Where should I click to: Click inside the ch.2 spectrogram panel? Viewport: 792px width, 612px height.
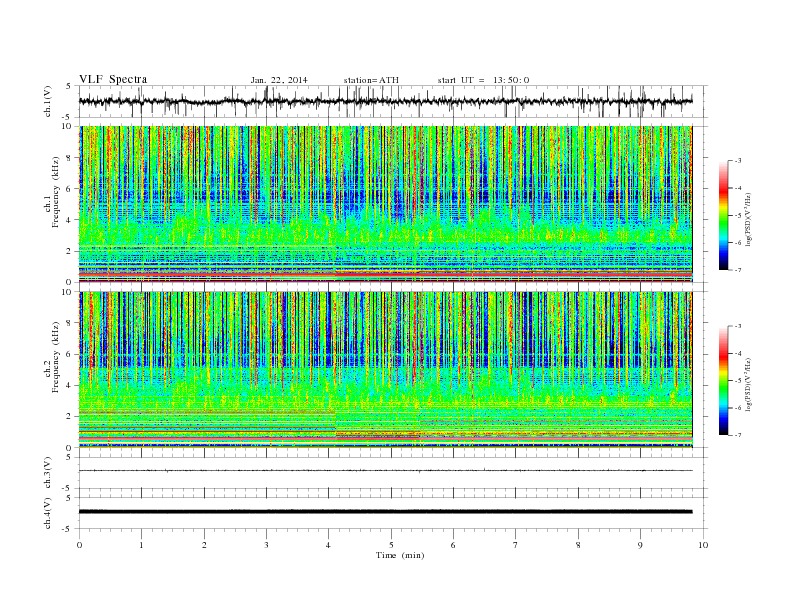385,369
